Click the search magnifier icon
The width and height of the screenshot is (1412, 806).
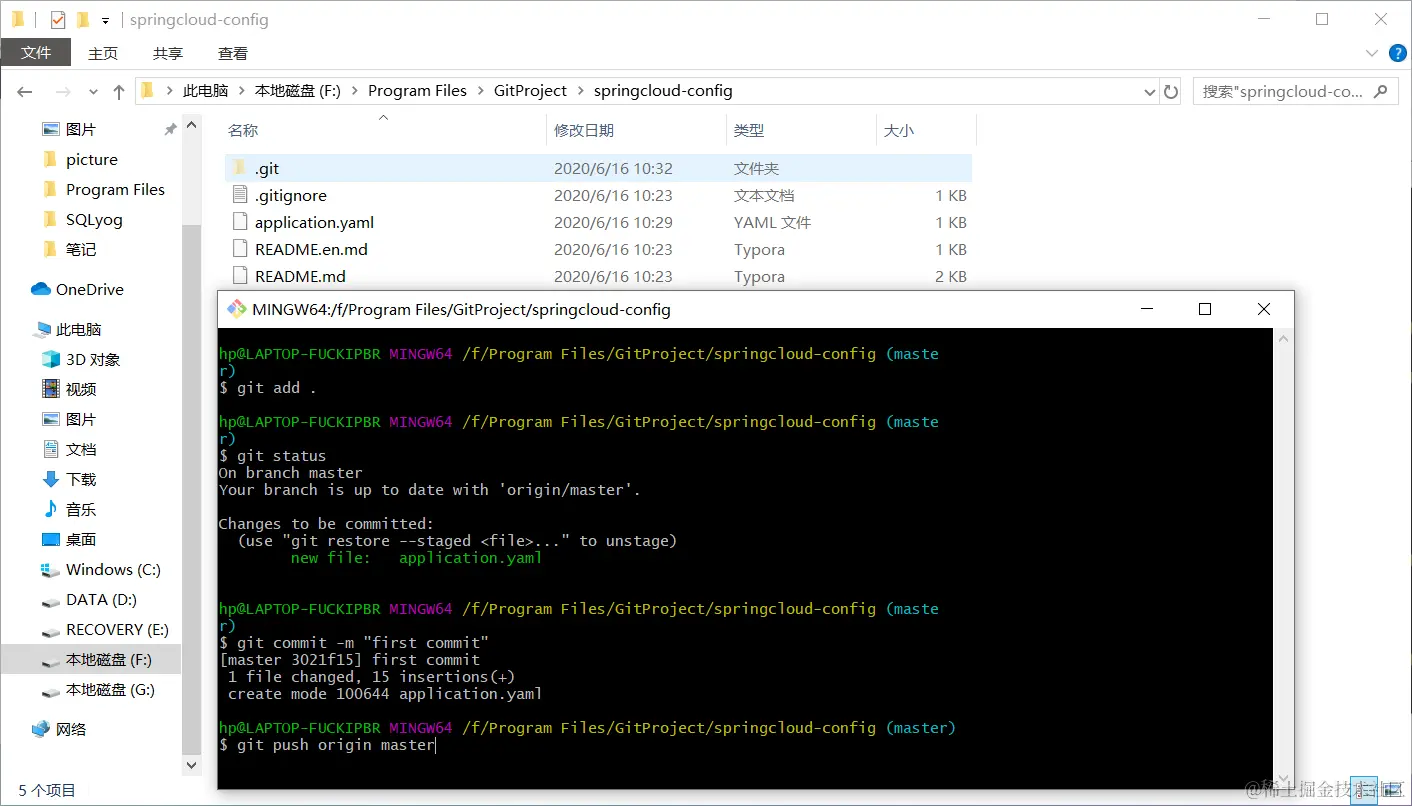click(1381, 91)
